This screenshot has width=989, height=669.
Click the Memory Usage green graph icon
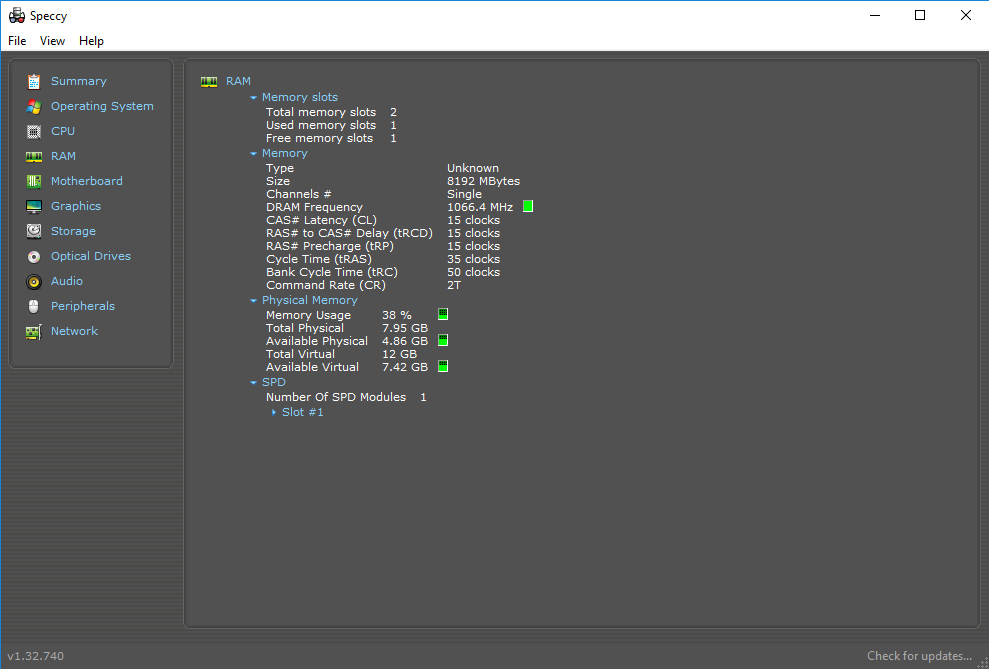[x=443, y=314]
